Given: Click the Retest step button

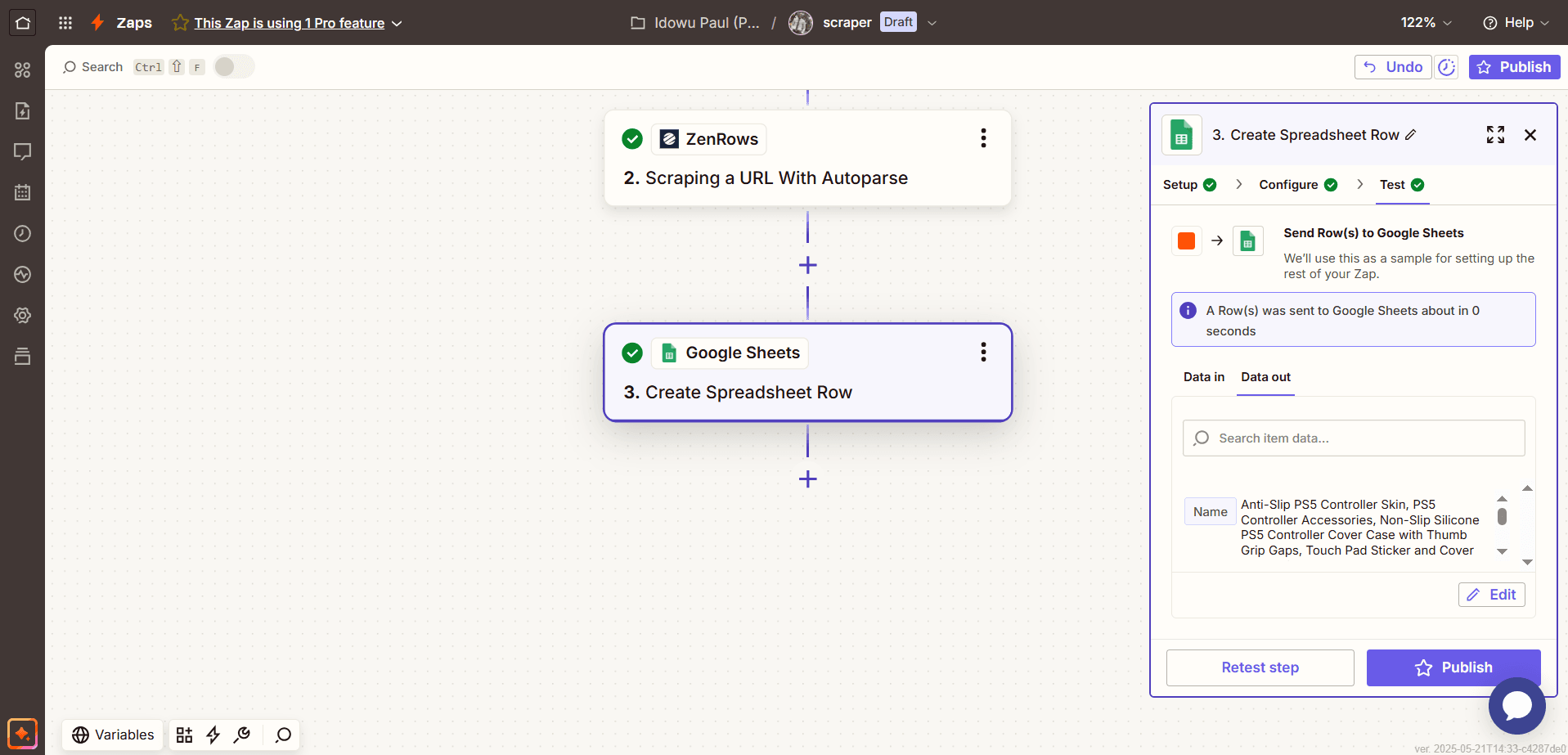Looking at the screenshot, I should click(x=1260, y=667).
